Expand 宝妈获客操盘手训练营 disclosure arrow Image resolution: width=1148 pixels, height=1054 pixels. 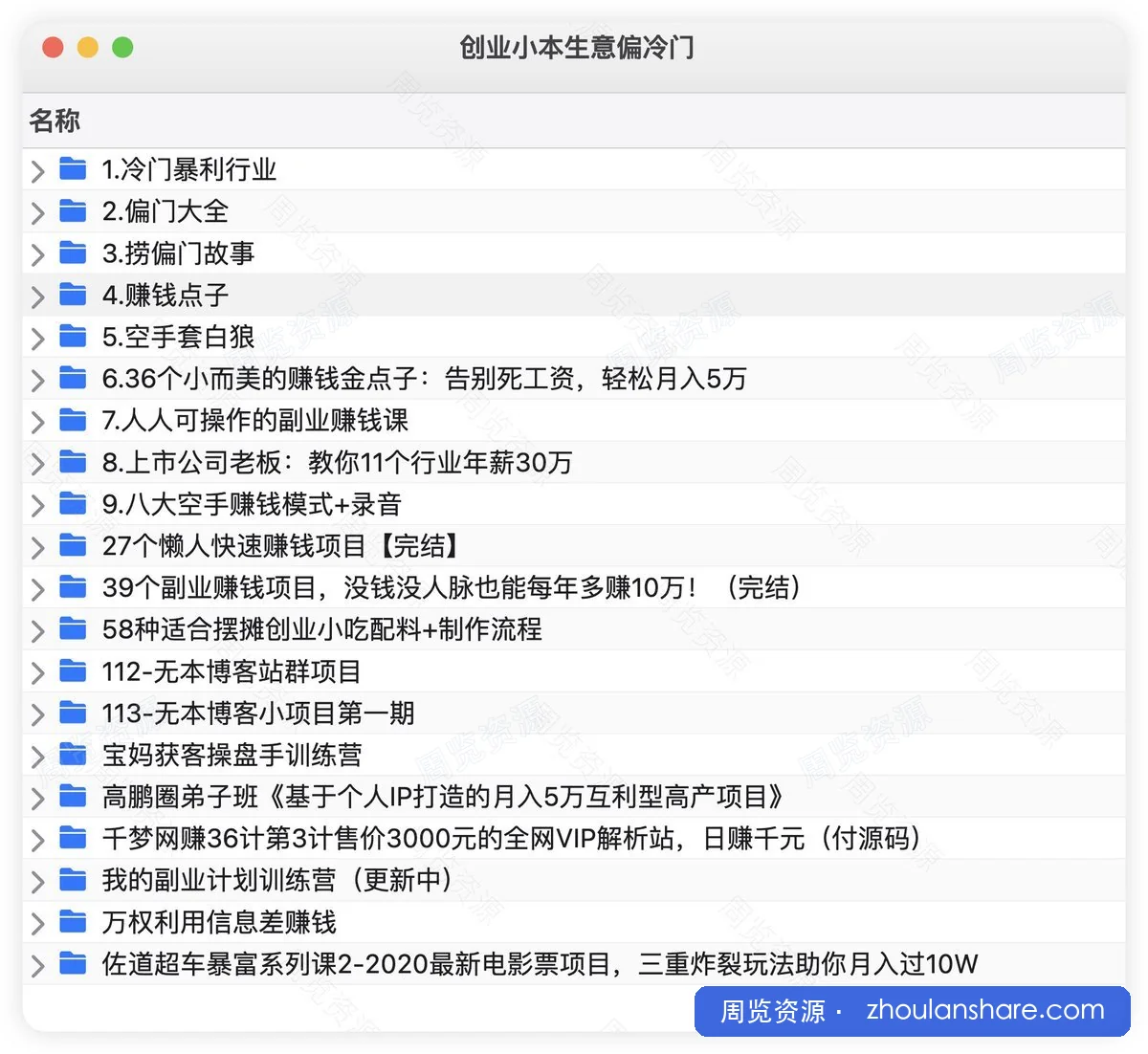(x=37, y=757)
